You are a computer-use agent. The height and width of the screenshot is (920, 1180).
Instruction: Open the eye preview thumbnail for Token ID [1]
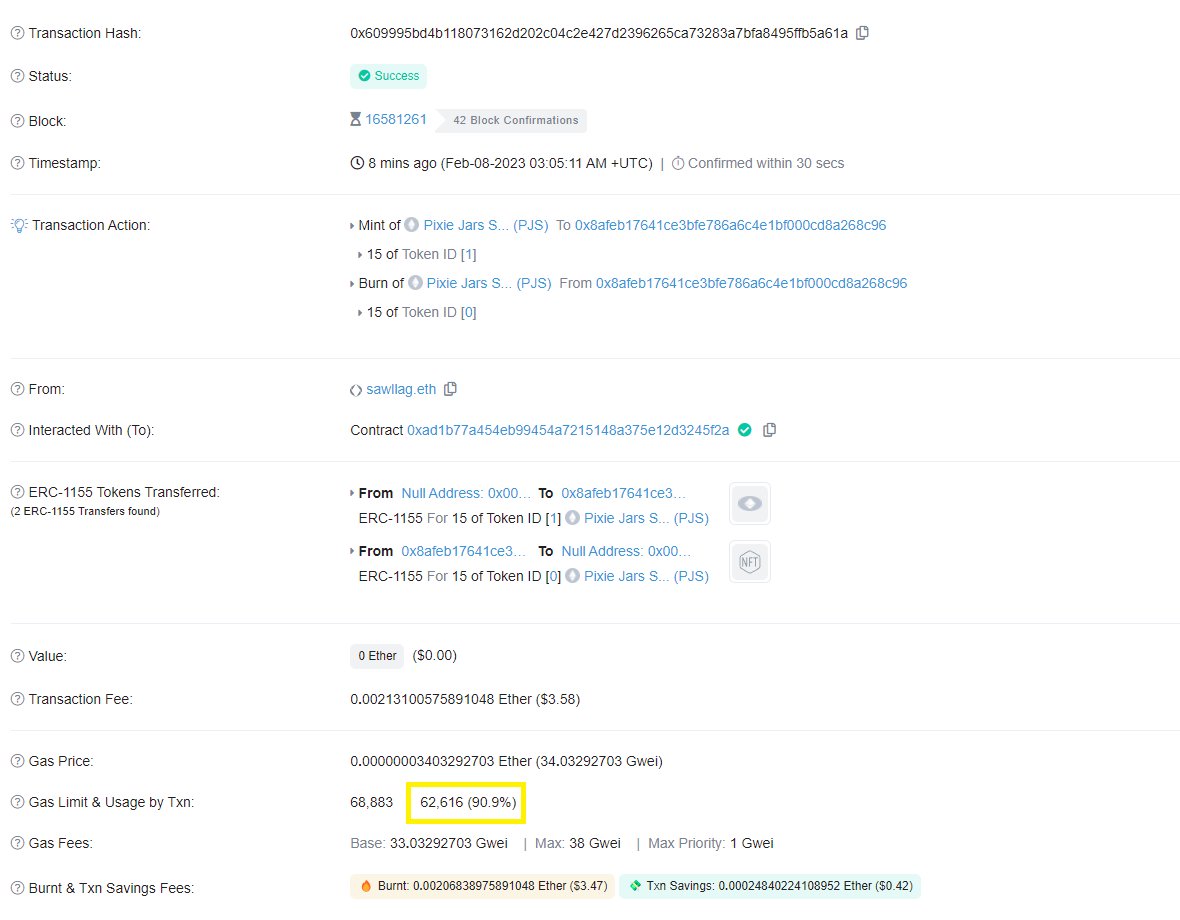[x=750, y=504]
